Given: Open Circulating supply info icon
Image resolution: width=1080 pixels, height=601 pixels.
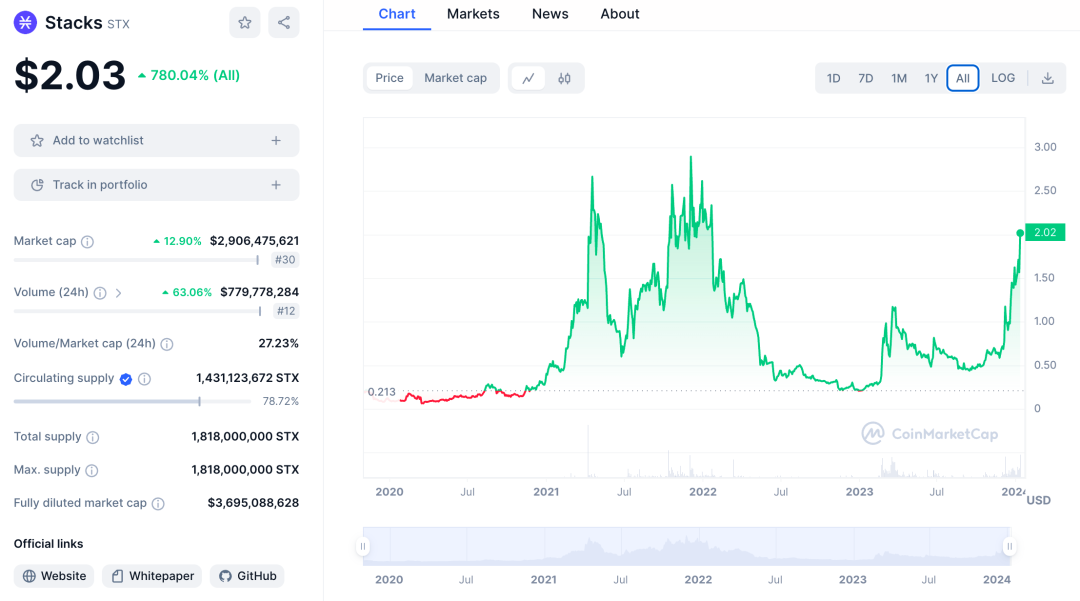Looking at the screenshot, I should point(144,379).
